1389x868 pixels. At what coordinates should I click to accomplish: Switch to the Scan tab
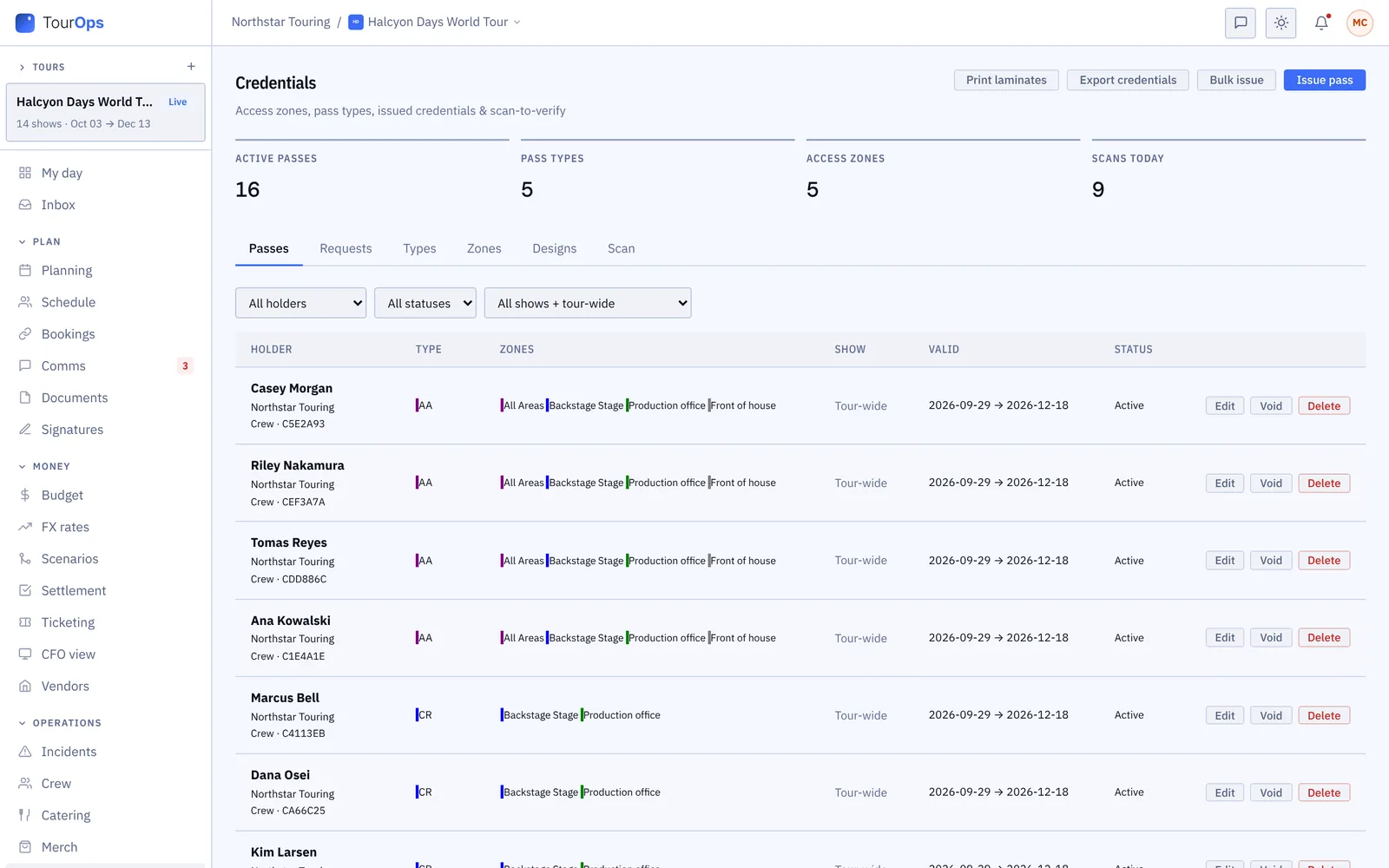coord(621,248)
